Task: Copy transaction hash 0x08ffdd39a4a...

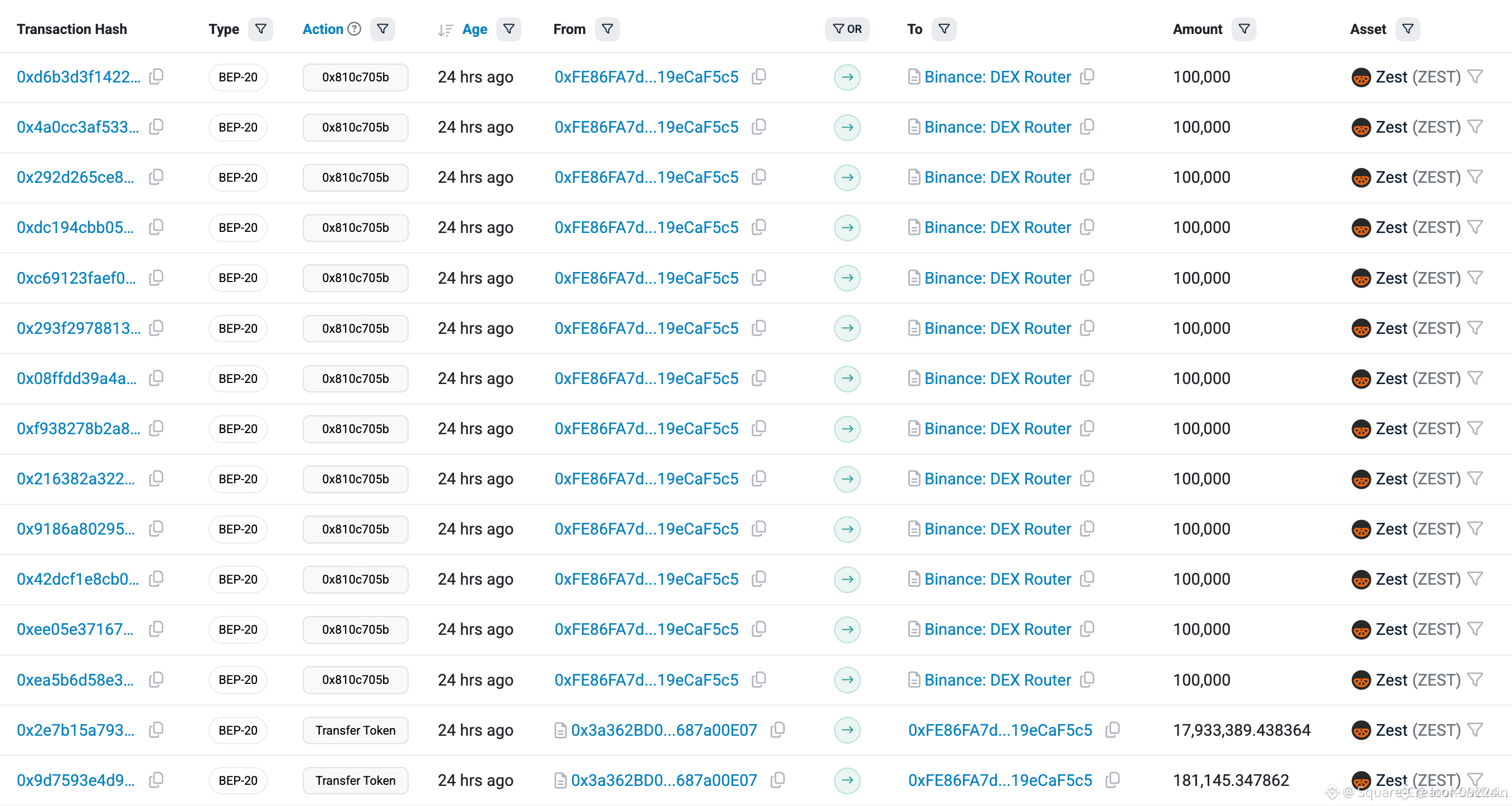Action: tap(156, 378)
